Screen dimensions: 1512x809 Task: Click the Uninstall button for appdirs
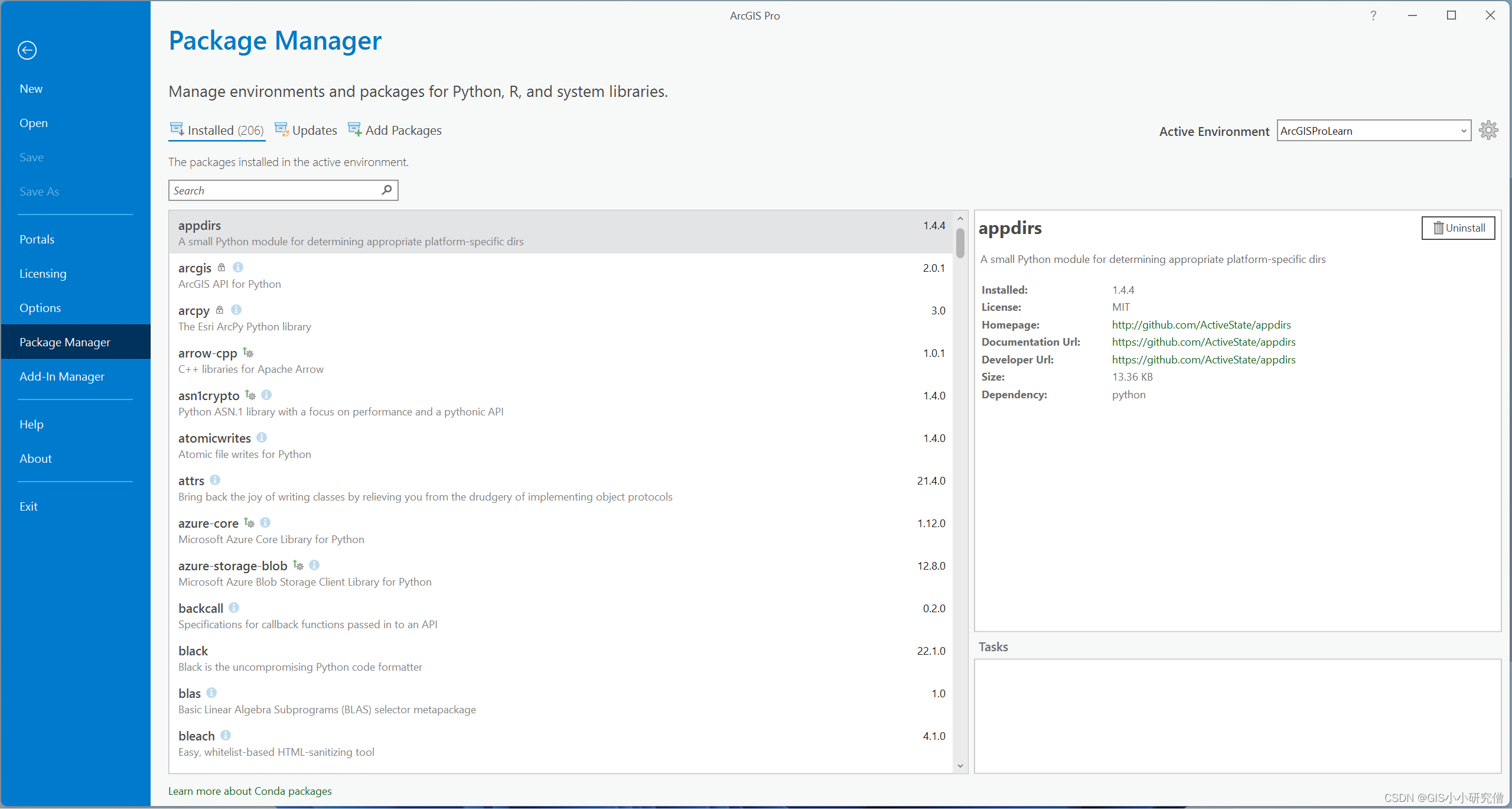point(1456,228)
